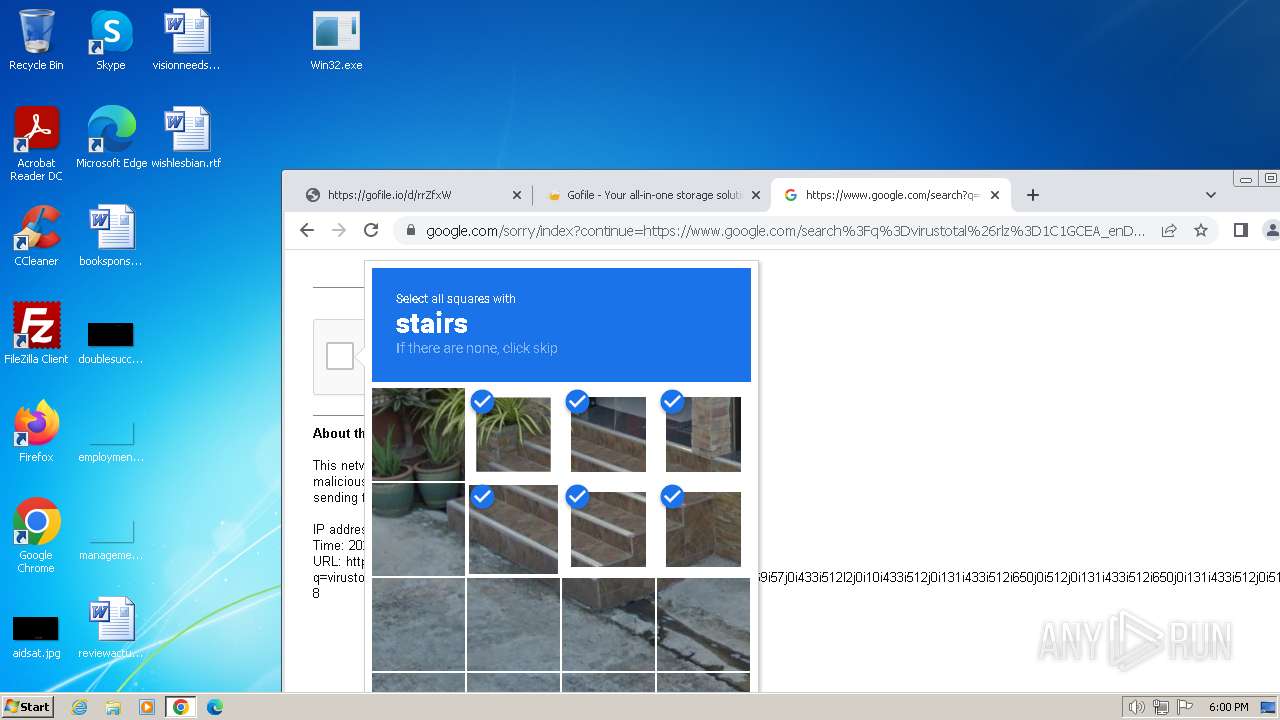The image size is (1280, 720).
Task: Click the Windows Start button
Action: [x=28, y=707]
